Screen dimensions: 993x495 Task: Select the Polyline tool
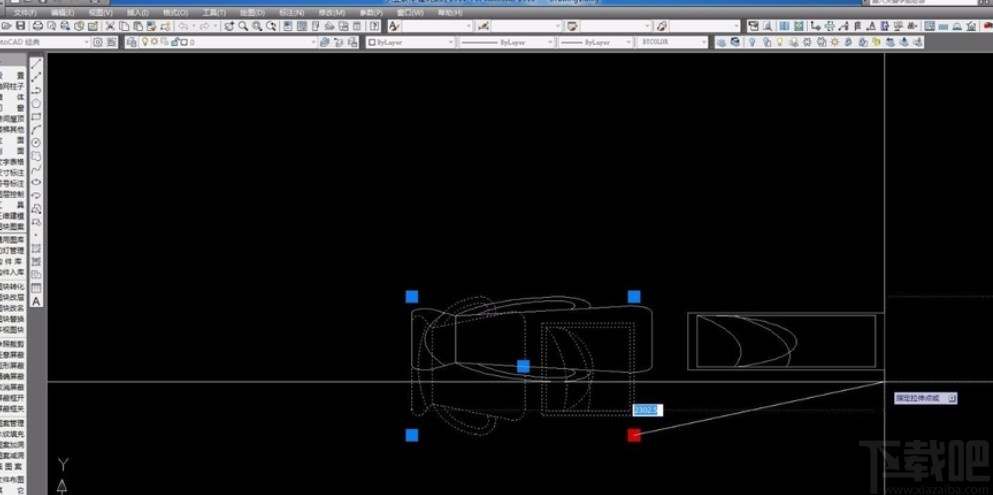point(37,90)
